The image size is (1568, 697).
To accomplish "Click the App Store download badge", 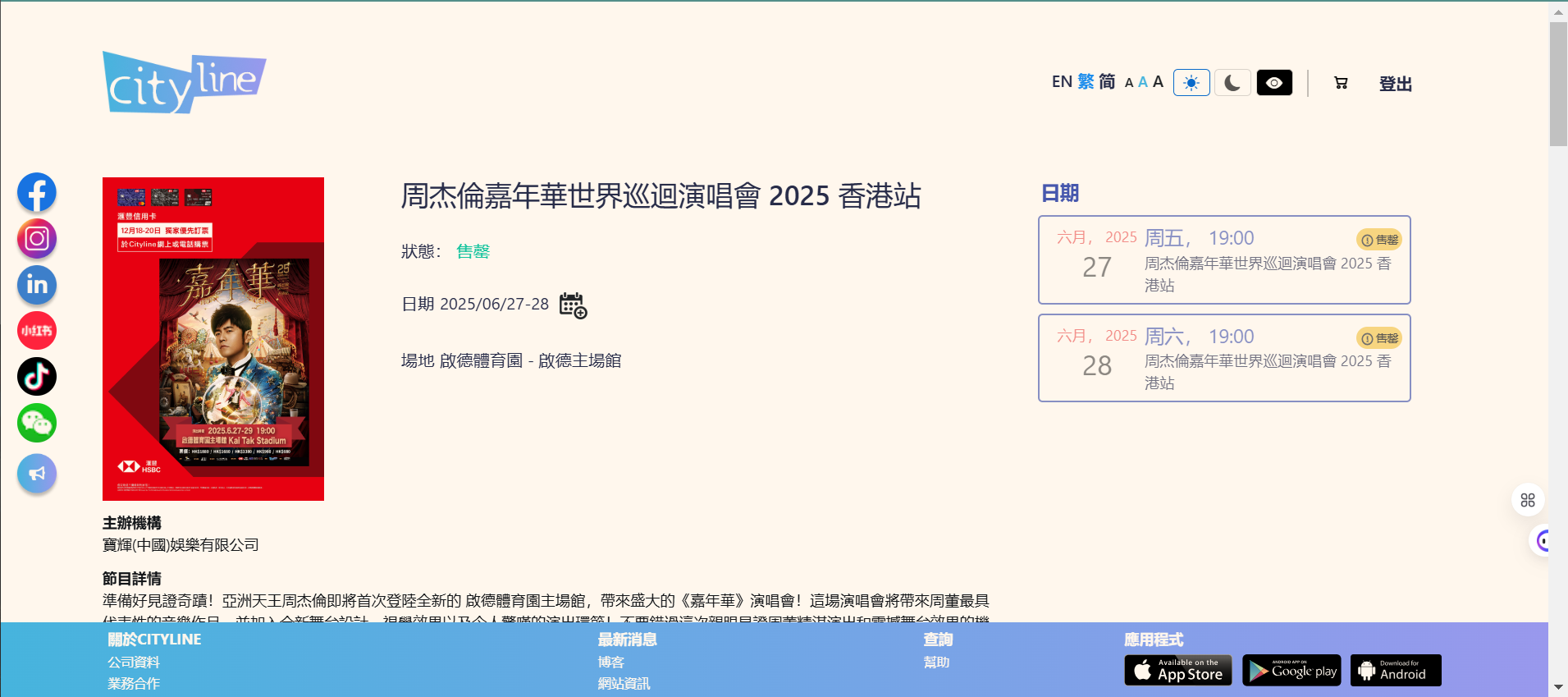I will tap(1177, 670).
